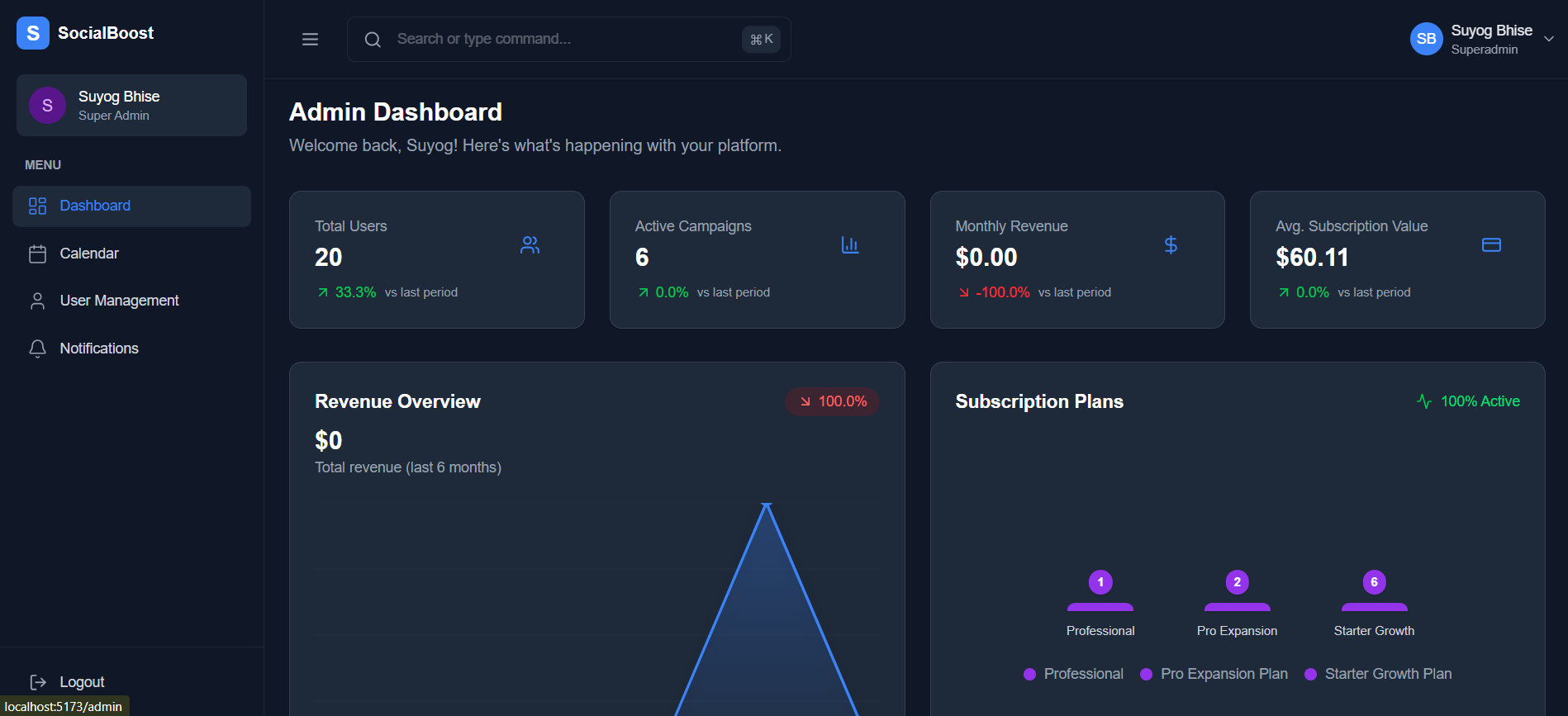Viewport: 1568px width, 716px height.
Task: Click the Total Users people icon
Action: [530, 244]
